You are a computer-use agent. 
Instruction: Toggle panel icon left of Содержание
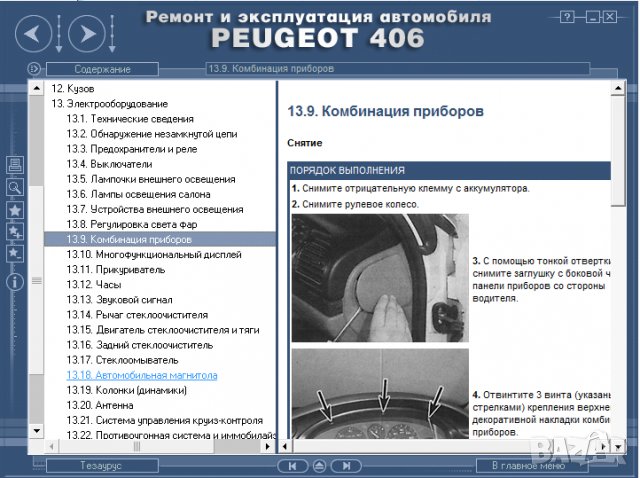34,69
